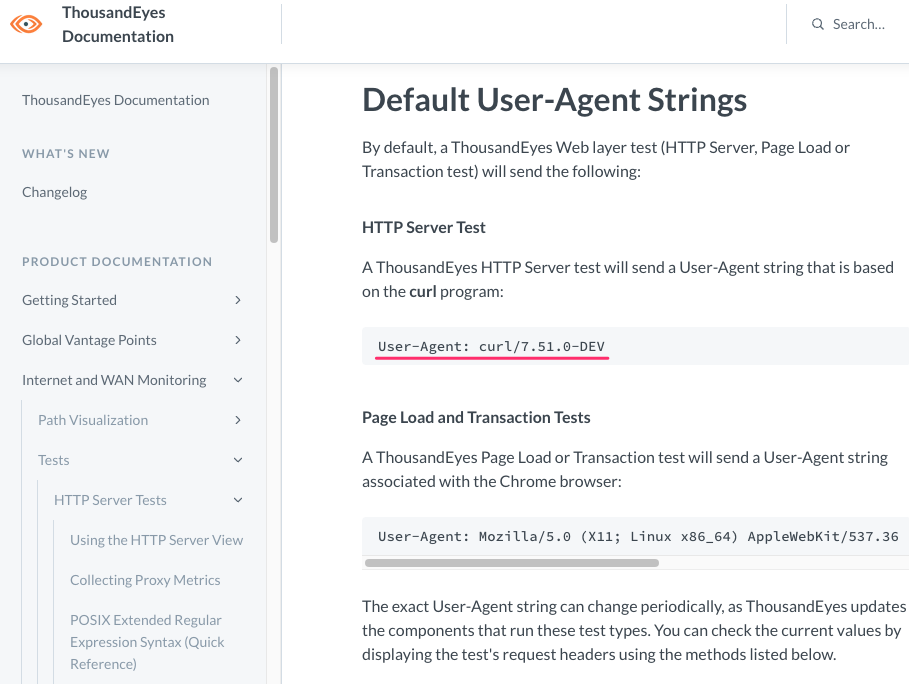Open Internet and WAN Monitoring section
The height and width of the screenshot is (684, 909).
114,380
